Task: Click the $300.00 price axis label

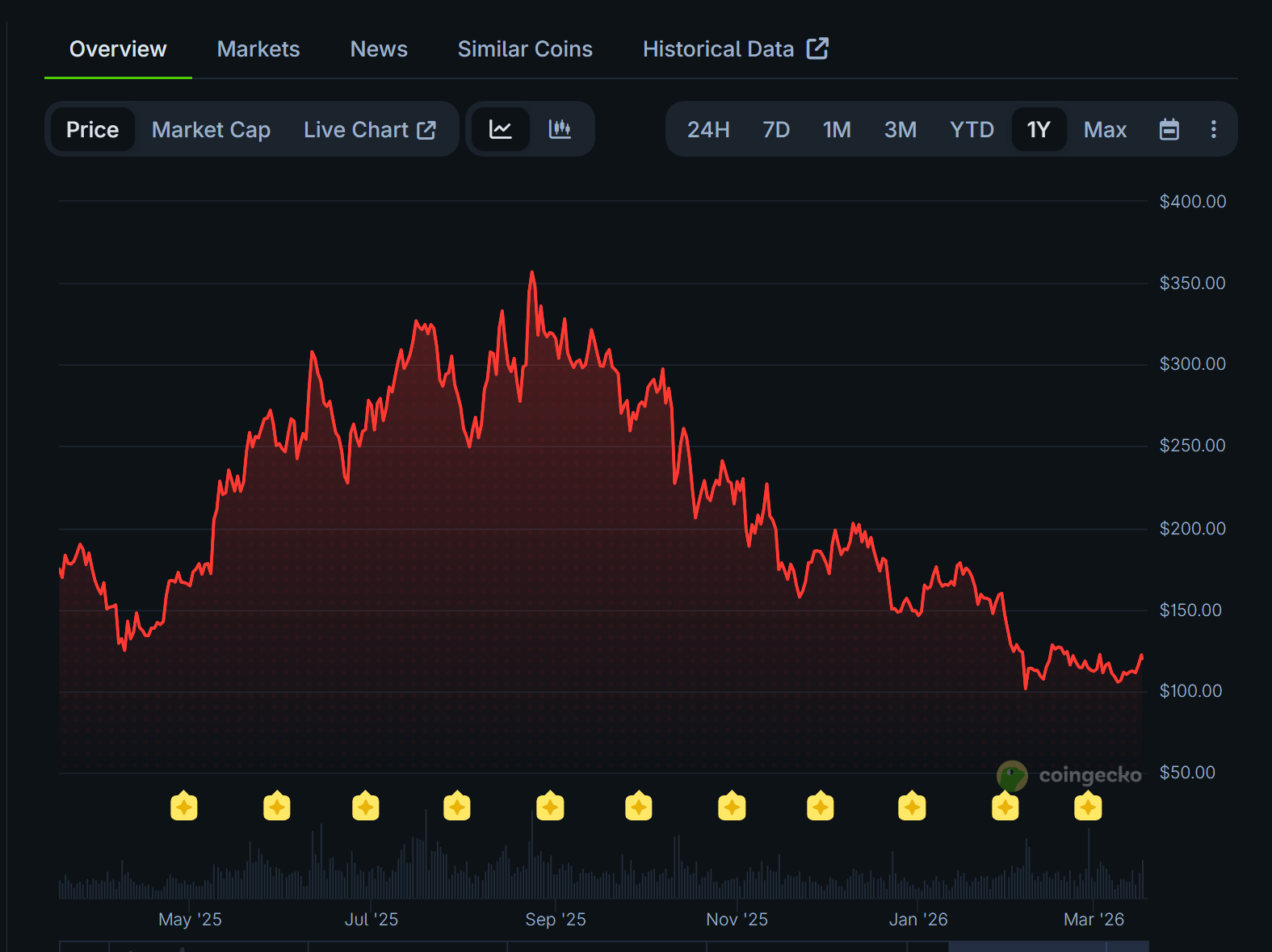Action: click(x=1193, y=364)
